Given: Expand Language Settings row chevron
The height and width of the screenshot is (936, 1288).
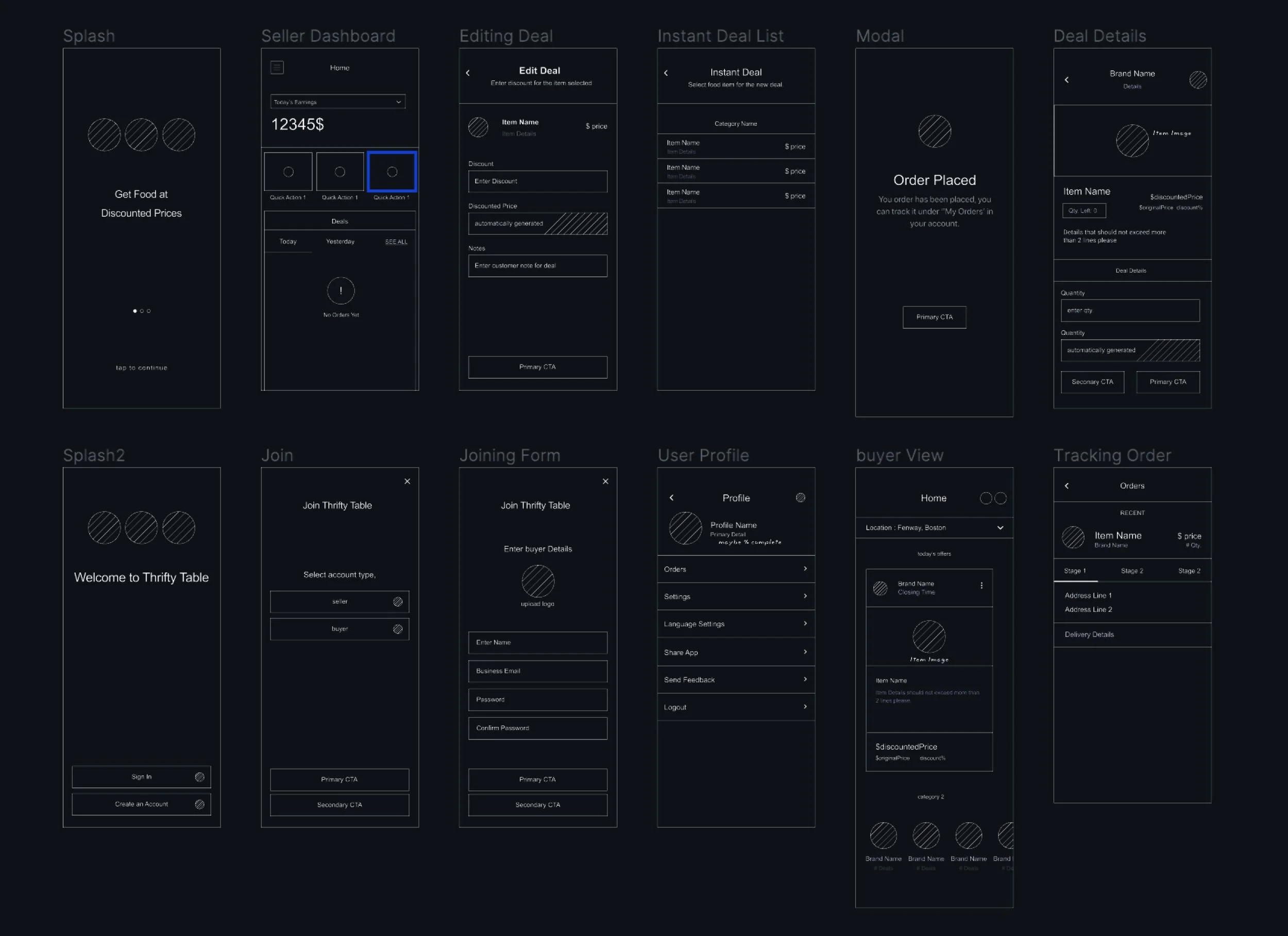Looking at the screenshot, I should coord(805,624).
